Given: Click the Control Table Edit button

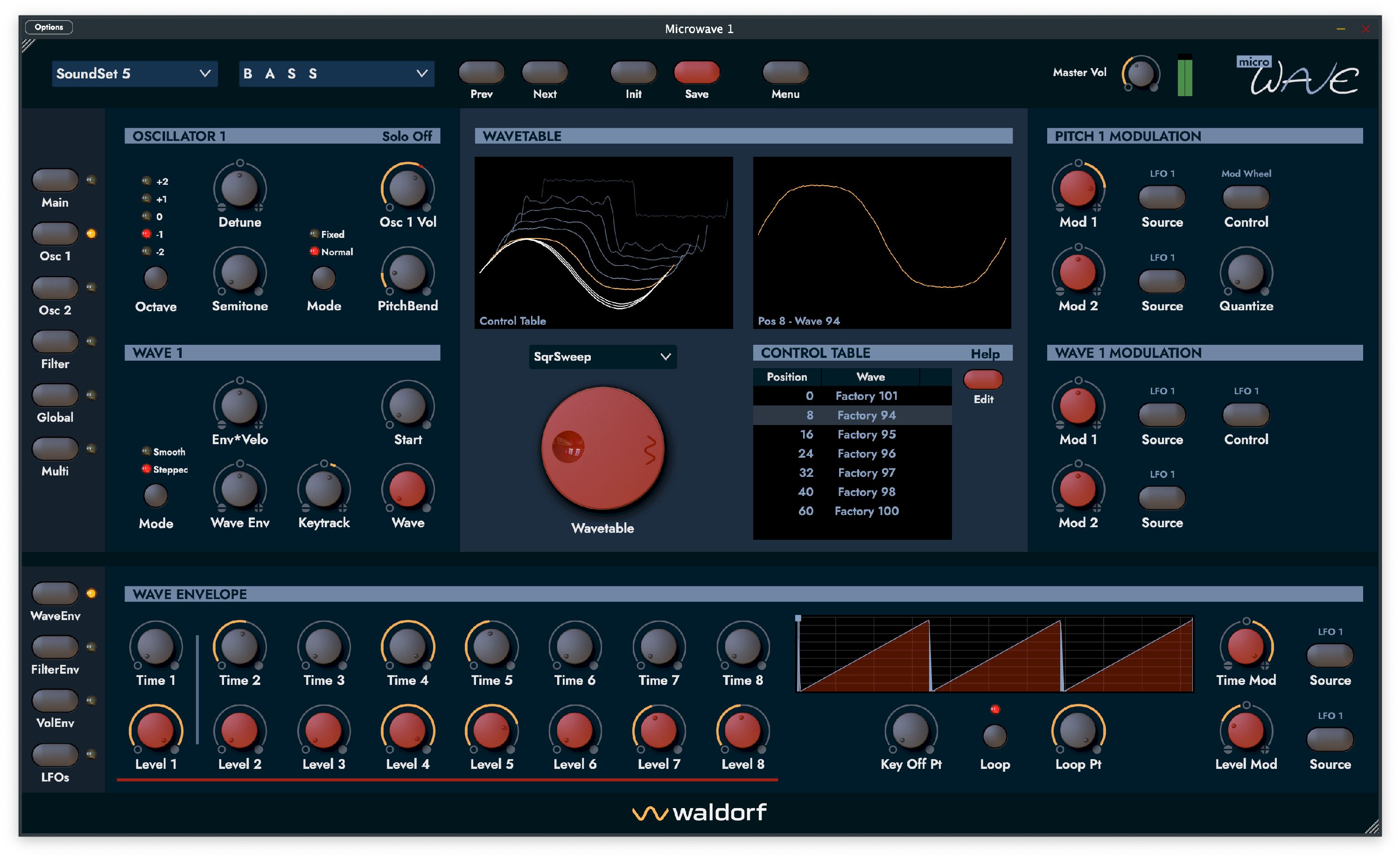Looking at the screenshot, I should (983, 380).
